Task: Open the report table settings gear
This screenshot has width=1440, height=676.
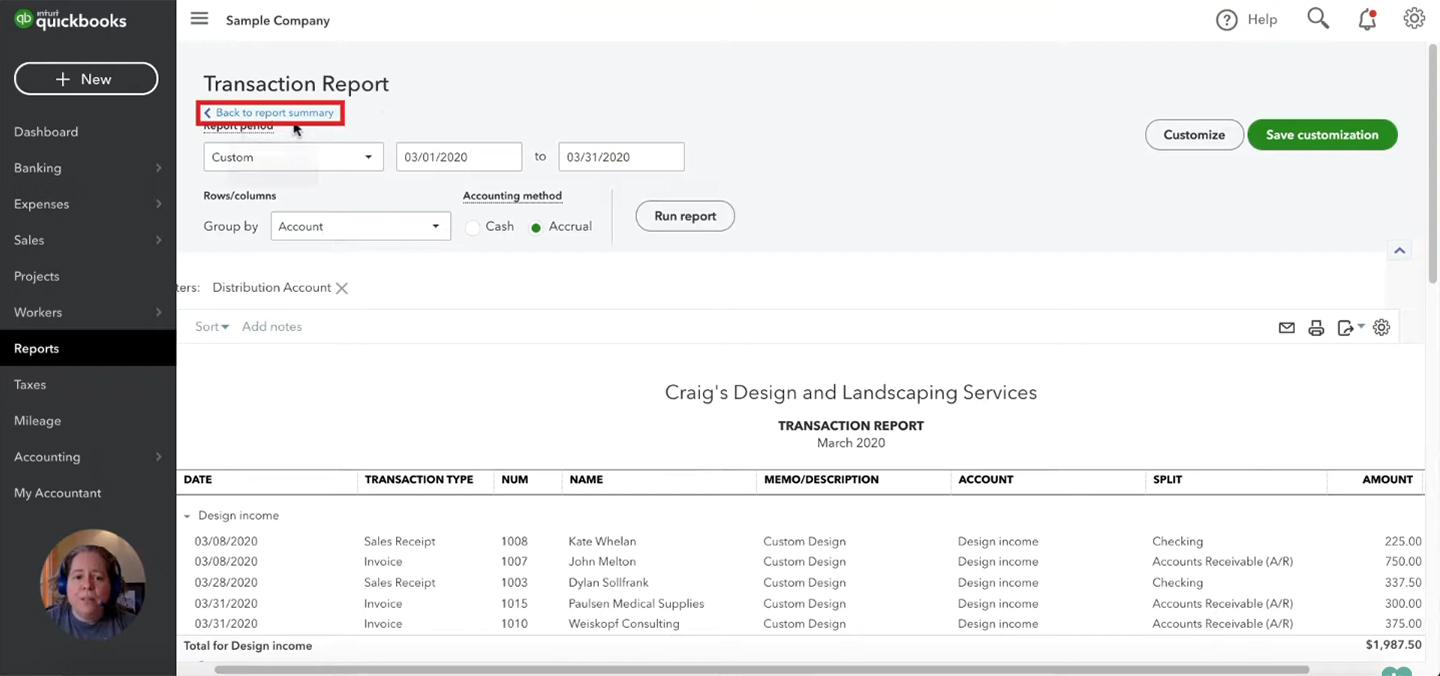Action: coord(1381,327)
